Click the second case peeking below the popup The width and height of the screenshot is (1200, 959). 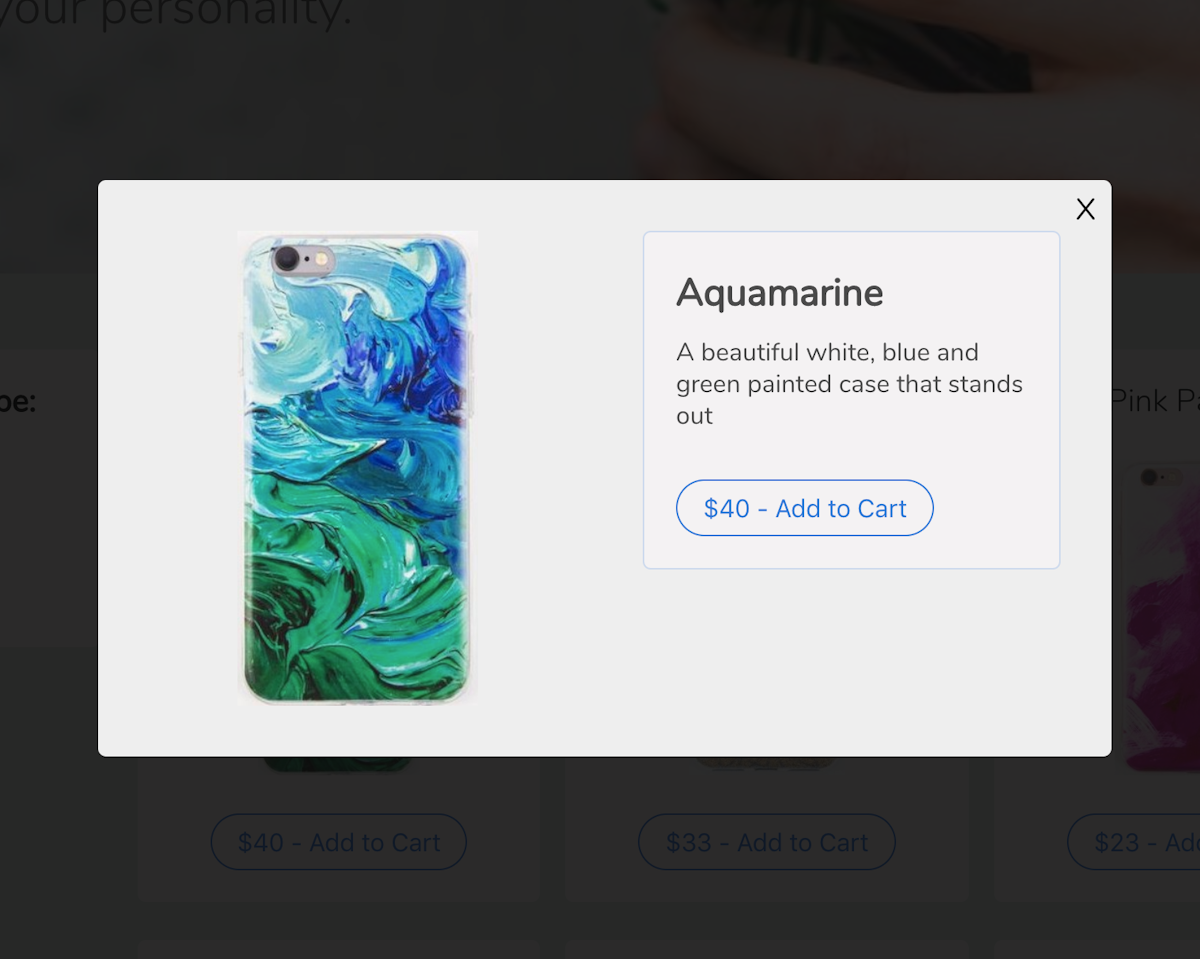click(766, 763)
